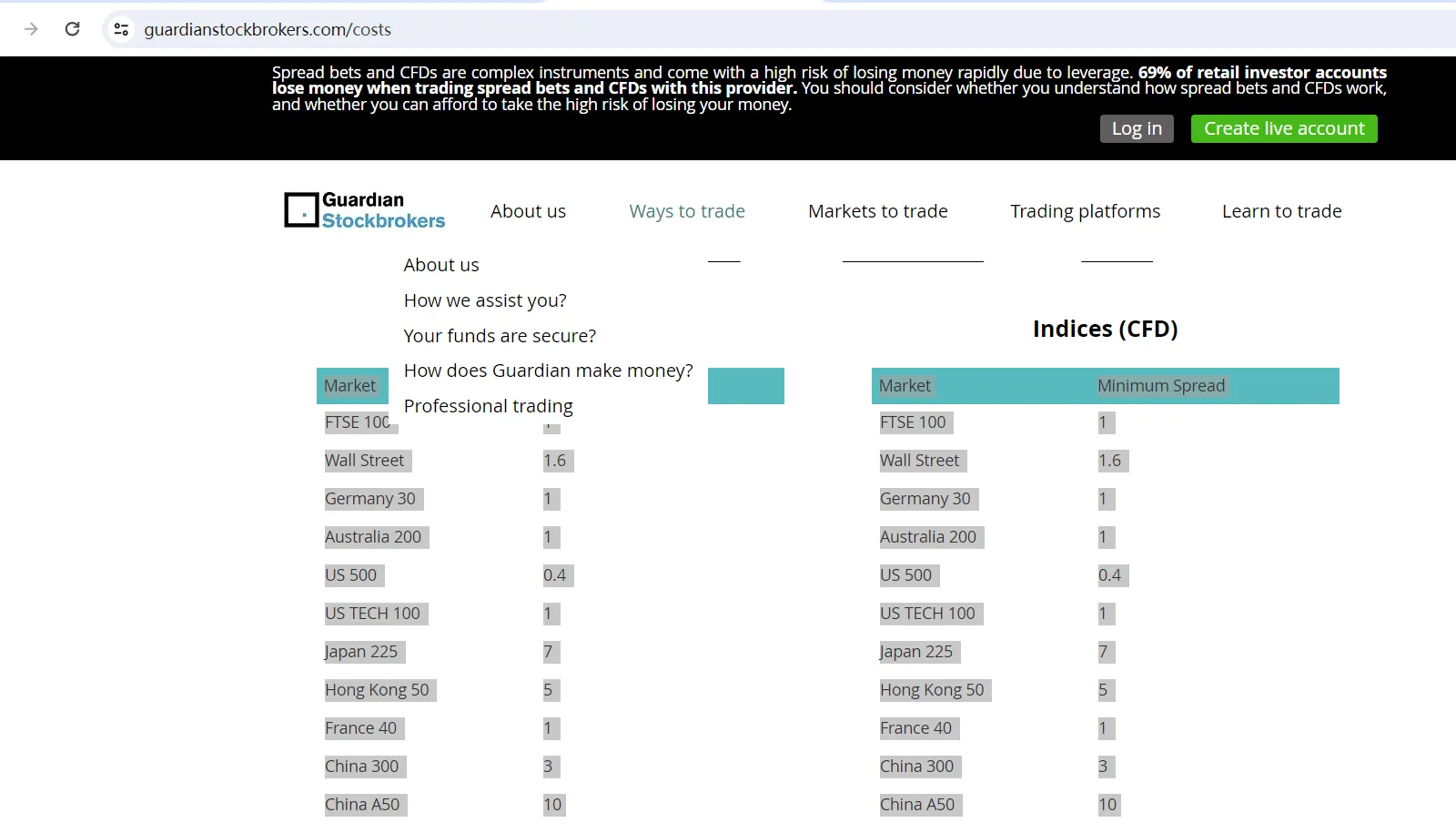Screen dimensions: 1456x833
Task: Click China 300 in the left table
Action: coord(361,767)
